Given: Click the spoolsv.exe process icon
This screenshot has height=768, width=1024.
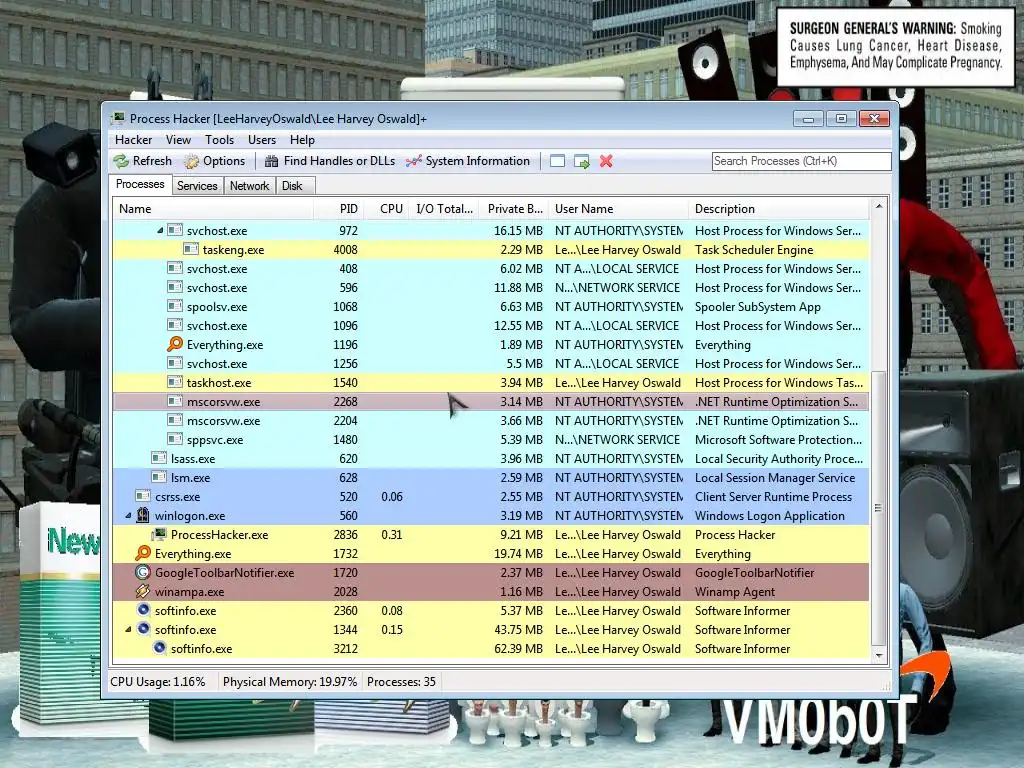Looking at the screenshot, I should [175, 306].
